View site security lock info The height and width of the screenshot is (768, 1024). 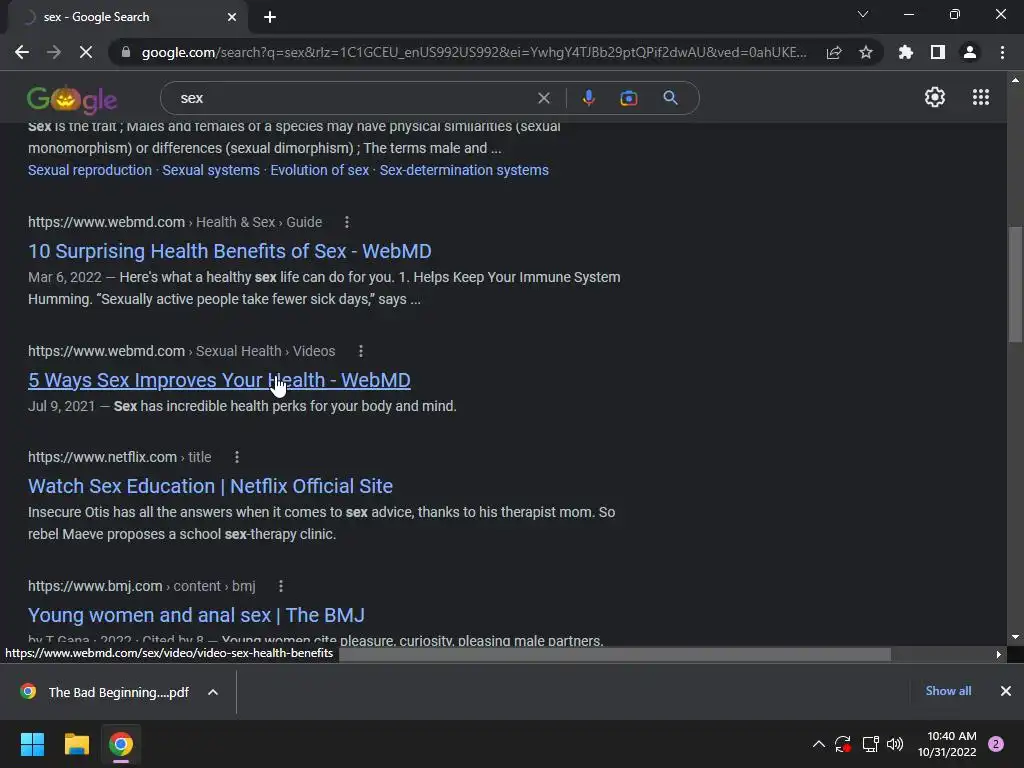click(126, 52)
